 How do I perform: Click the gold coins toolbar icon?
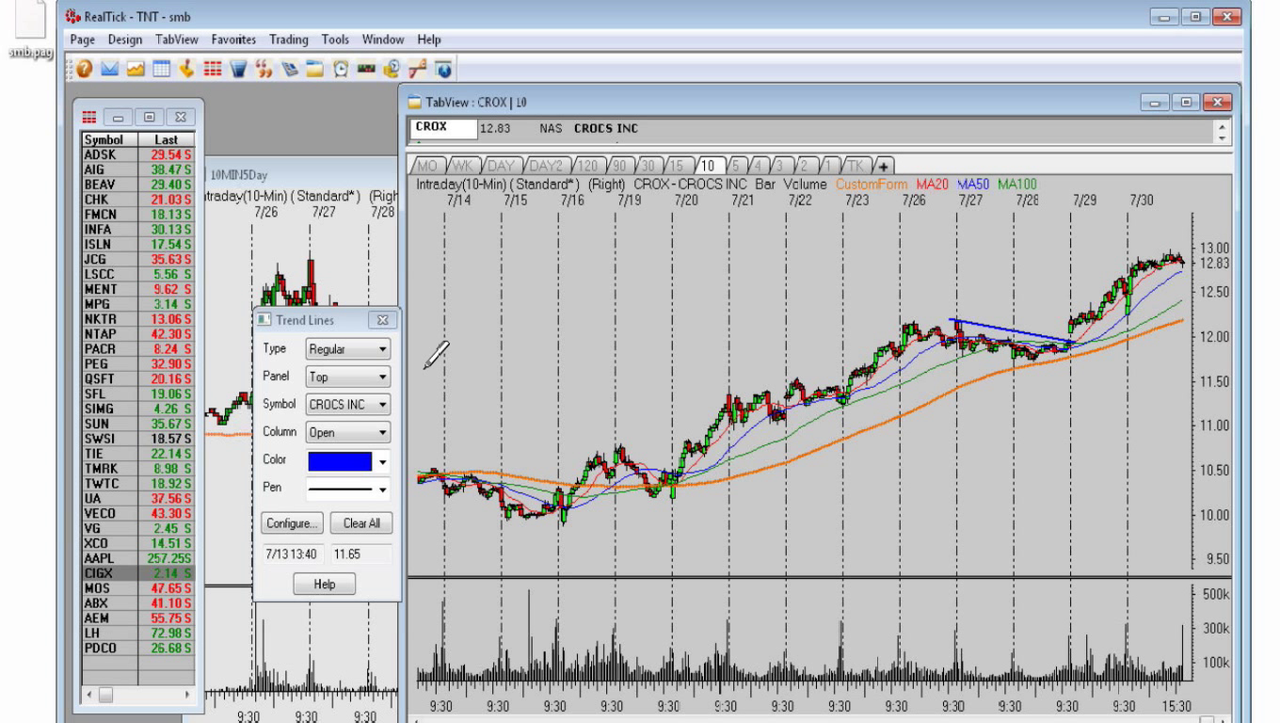click(392, 69)
